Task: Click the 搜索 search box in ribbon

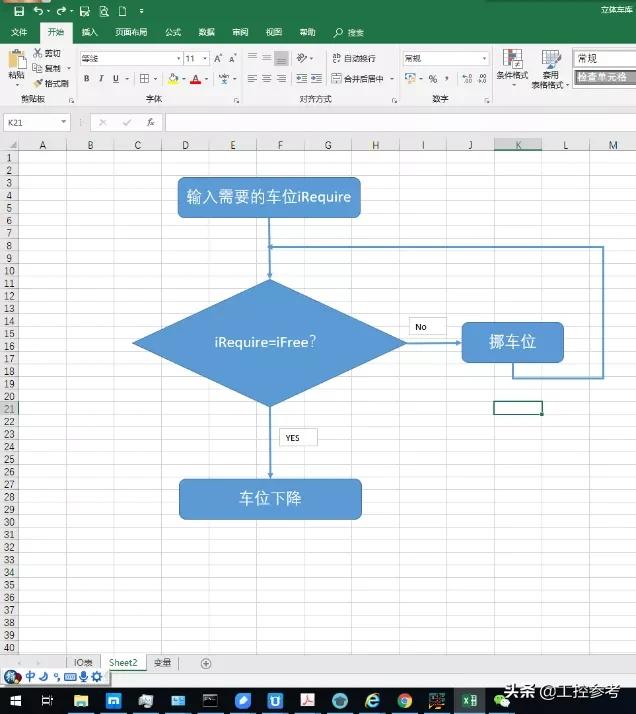Action: pyautogui.click(x=349, y=32)
